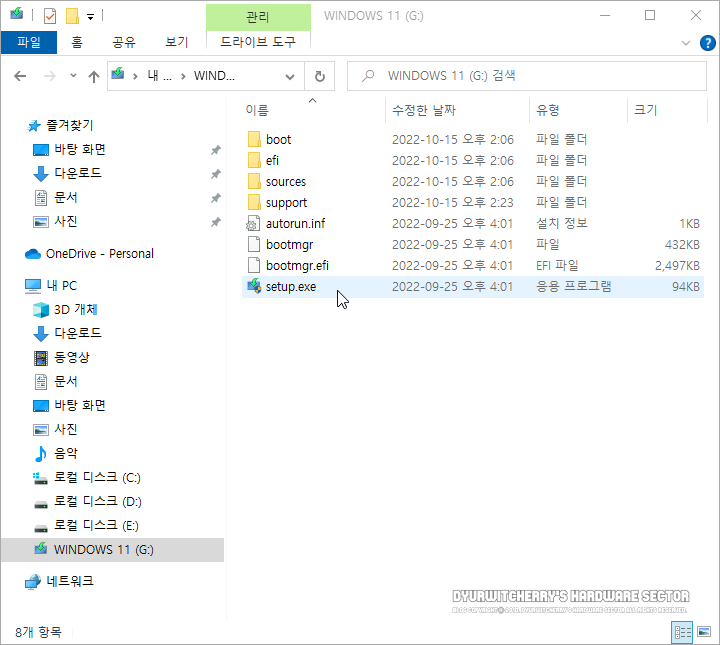The image size is (720, 645).
Task: Open 동영상 folder under 내 PC
Action: (72, 358)
